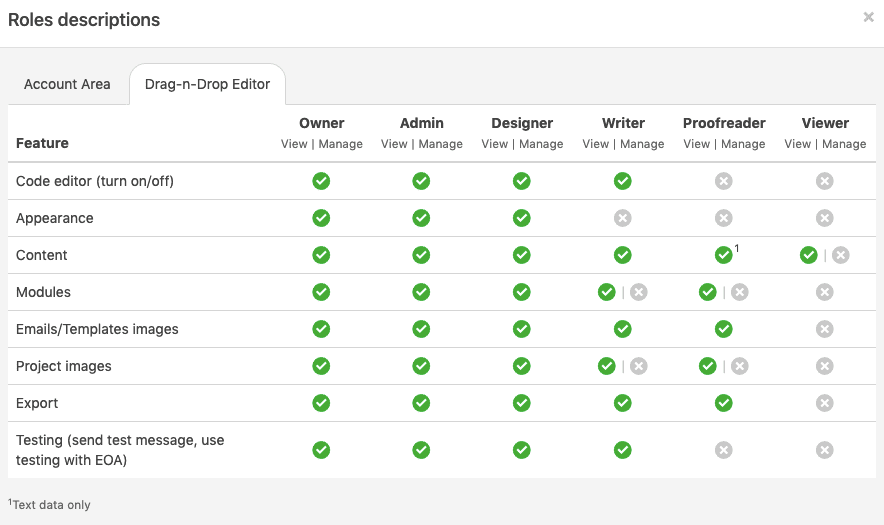
Task: Click Proofreader gray cross in Modules row
Action: [740, 292]
